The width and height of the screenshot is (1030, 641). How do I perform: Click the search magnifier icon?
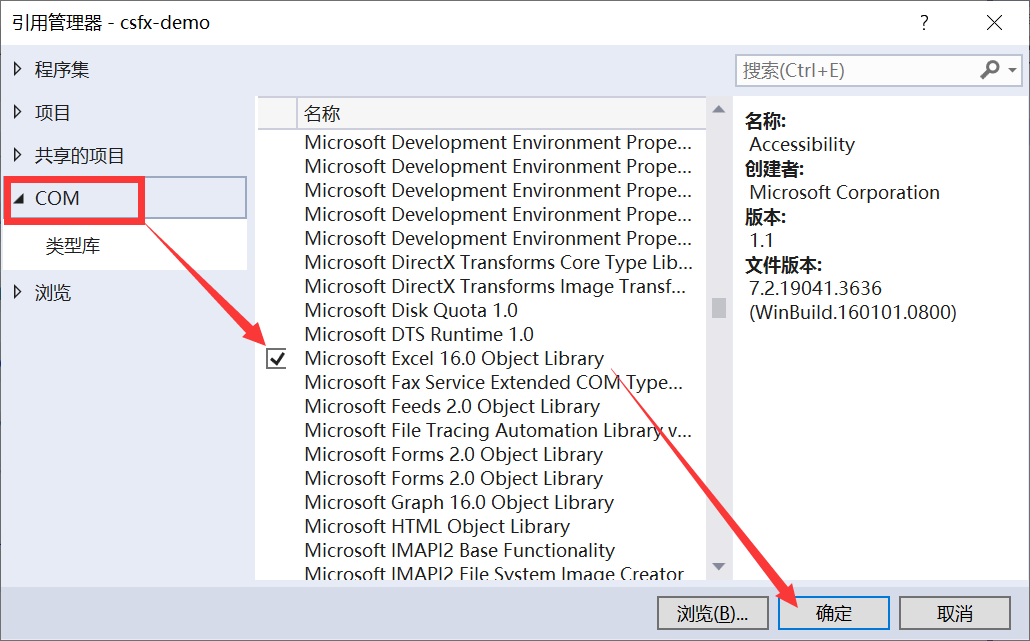pyautogui.click(x=990, y=69)
